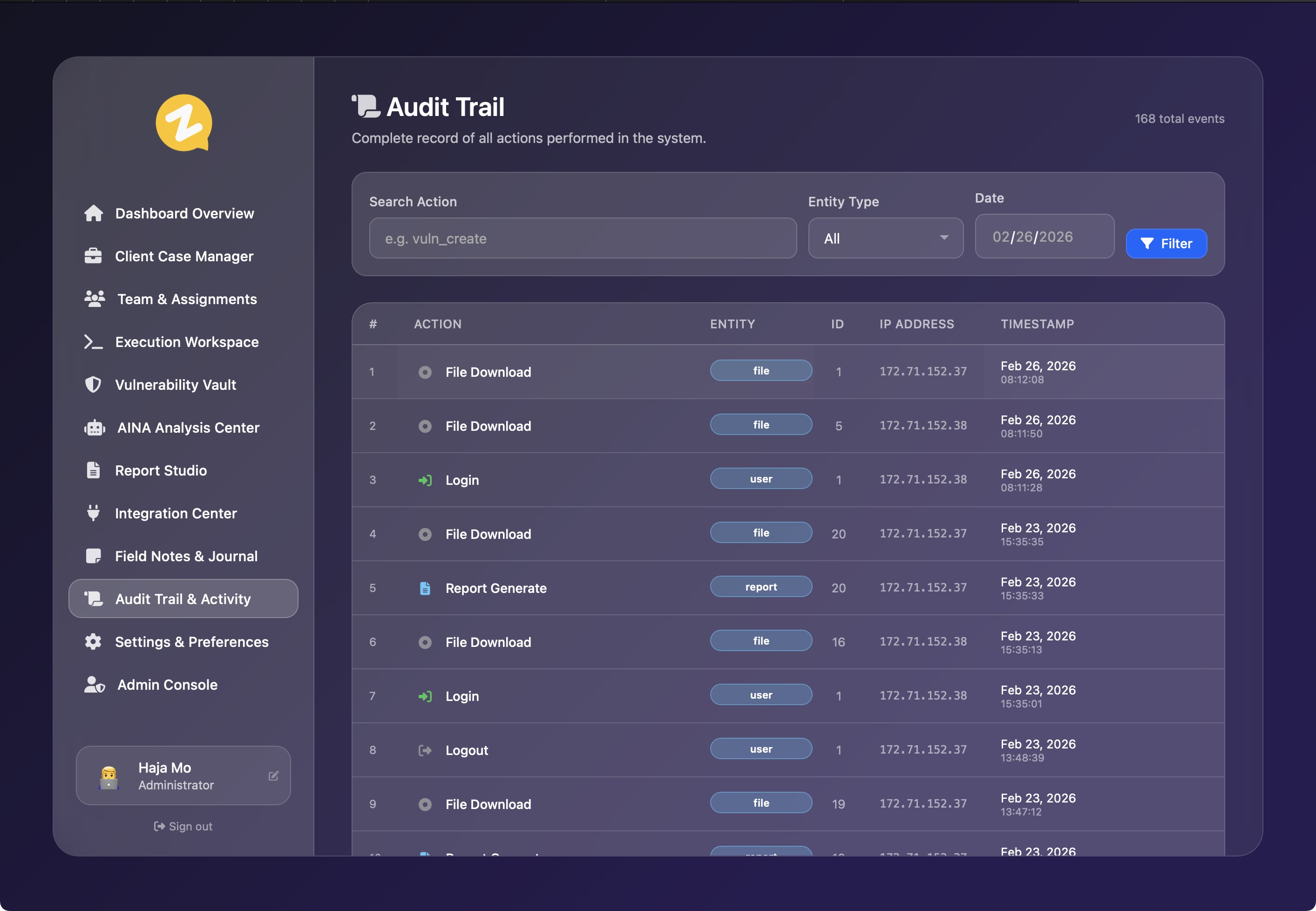
Task: Select the 'report' badge on Report Generate row
Action: tap(761, 586)
